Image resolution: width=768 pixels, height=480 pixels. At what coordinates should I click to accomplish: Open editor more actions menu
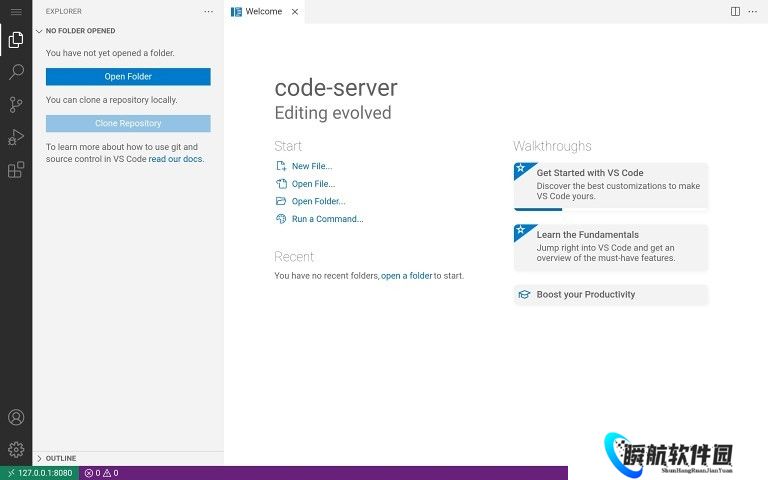(x=753, y=11)
